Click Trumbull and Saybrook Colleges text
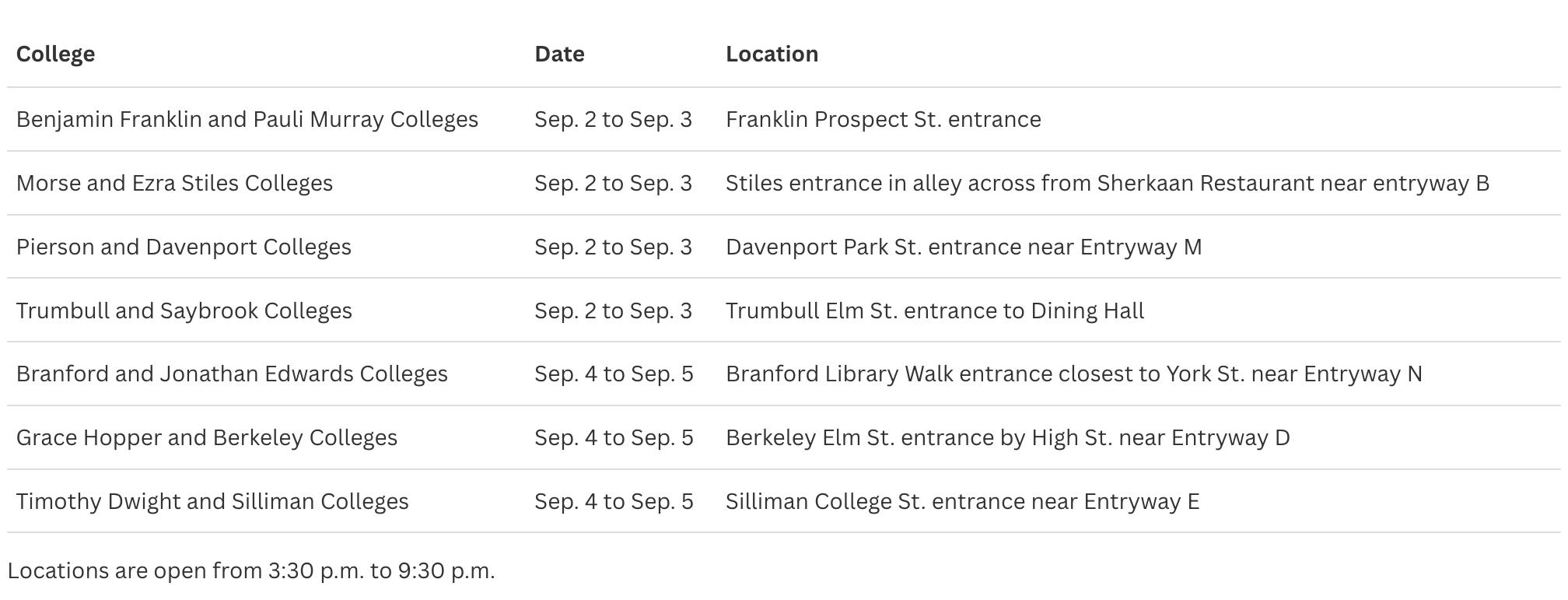Viewport: 1568px width, 600px height. pyautogui.click(x=184, y=311)
